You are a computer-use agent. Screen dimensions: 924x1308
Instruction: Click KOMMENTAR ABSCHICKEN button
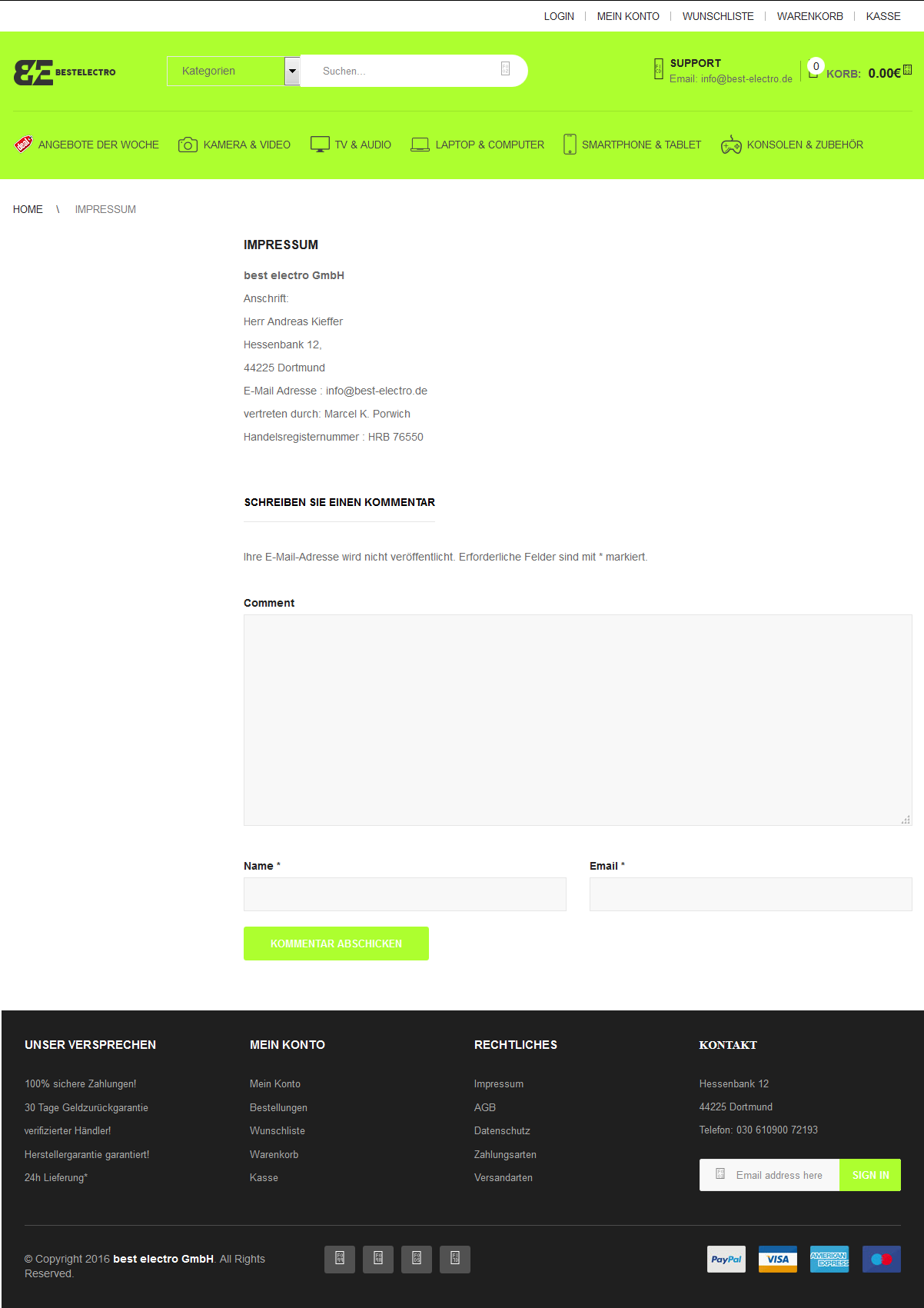coord(336,944)
